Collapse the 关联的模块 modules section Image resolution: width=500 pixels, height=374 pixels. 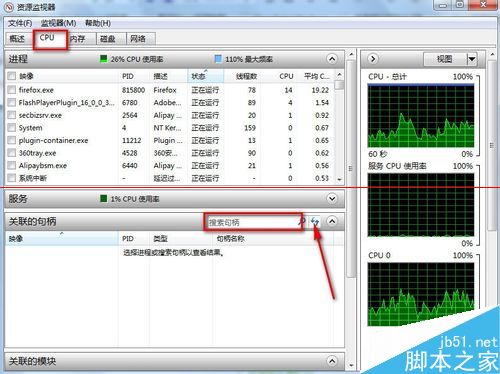(x=332, y=361)
